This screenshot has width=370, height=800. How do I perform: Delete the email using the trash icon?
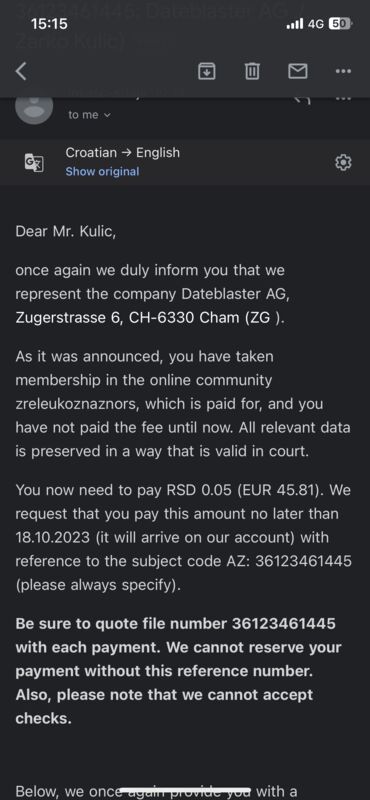pyautogui.click(x=252, y=71)
